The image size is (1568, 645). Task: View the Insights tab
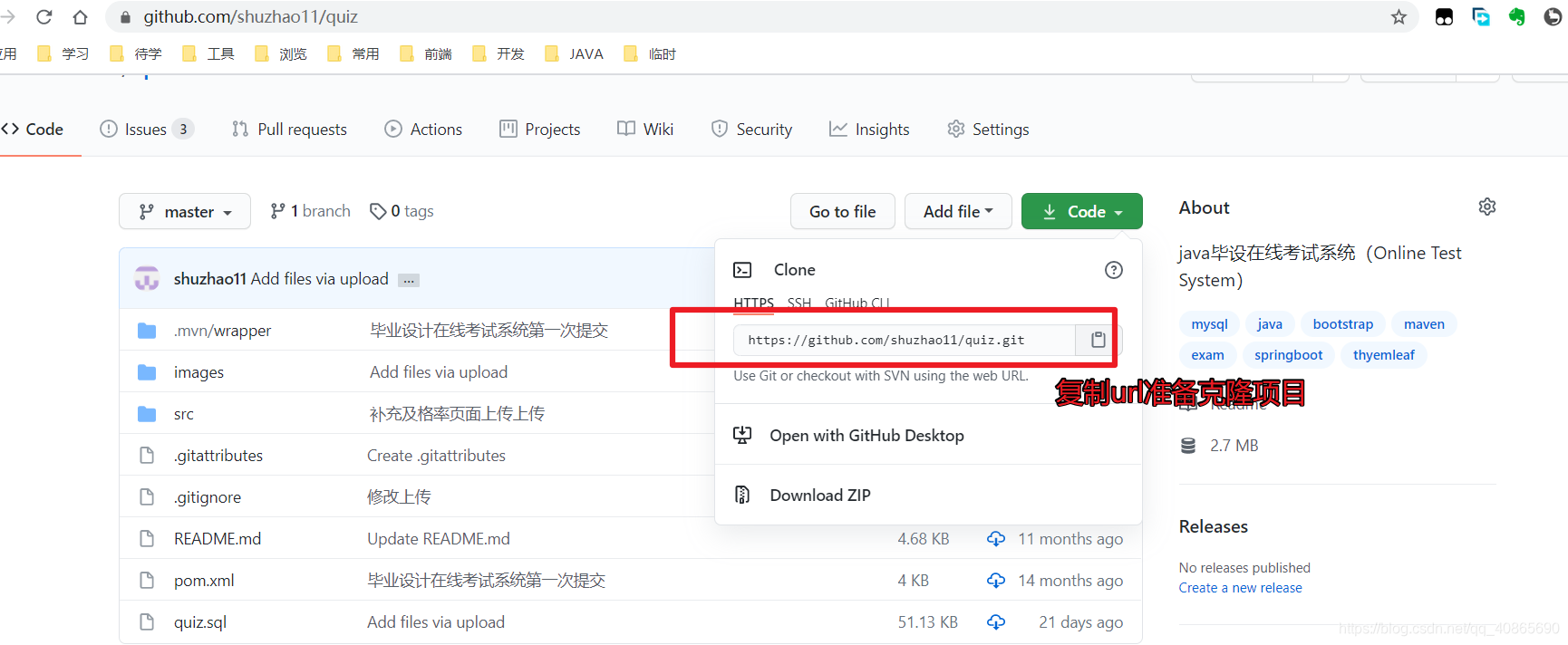pos(869,130)
